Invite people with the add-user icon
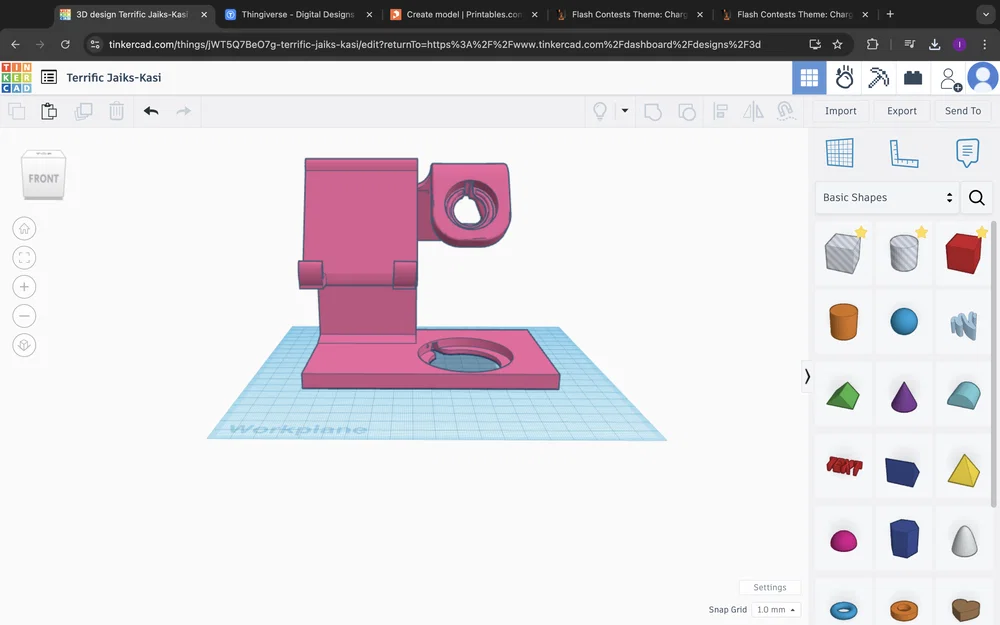This screenshot has height=625, width=1000. (950, 79)
